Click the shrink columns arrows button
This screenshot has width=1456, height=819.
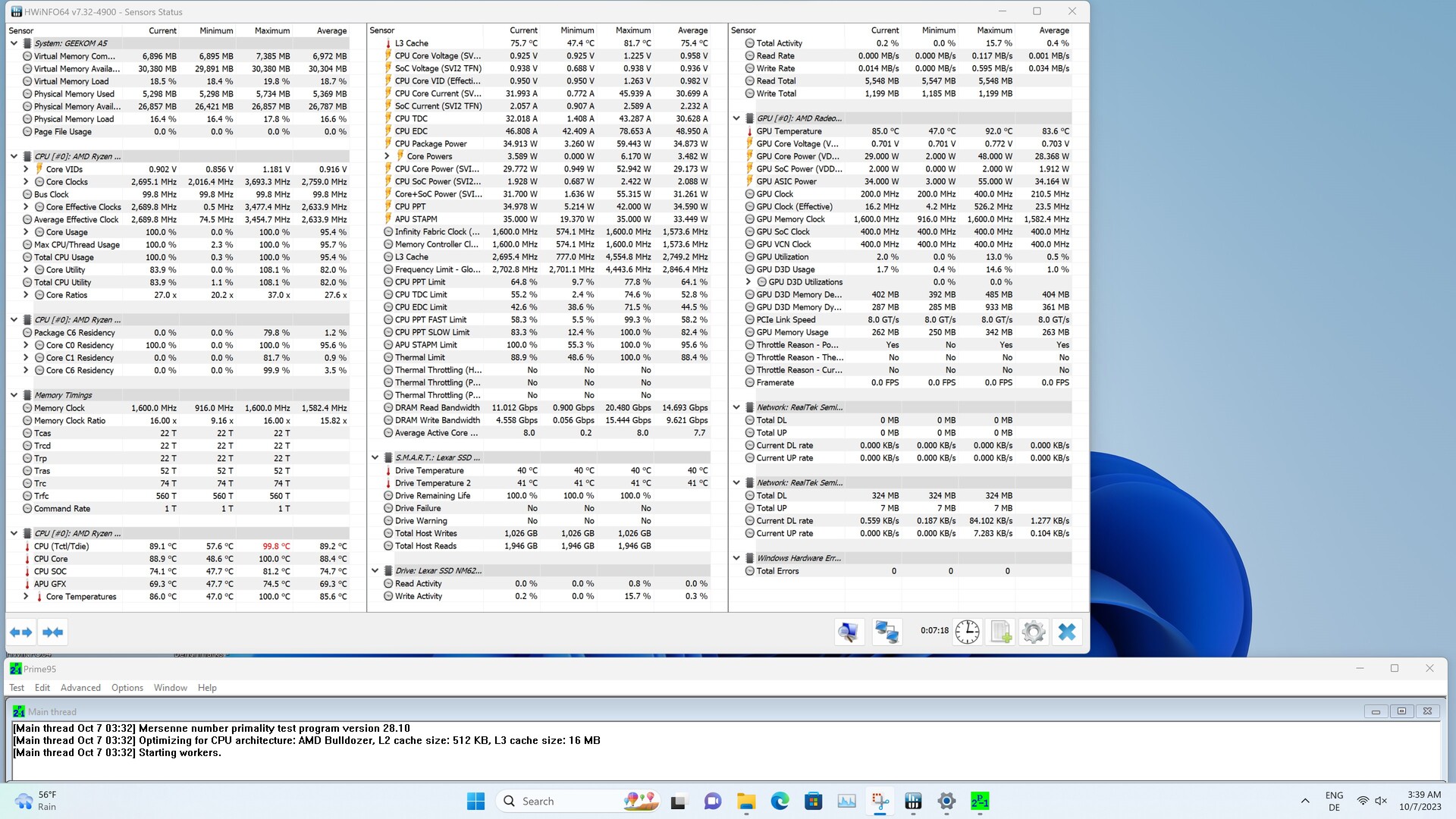point(52,632)
